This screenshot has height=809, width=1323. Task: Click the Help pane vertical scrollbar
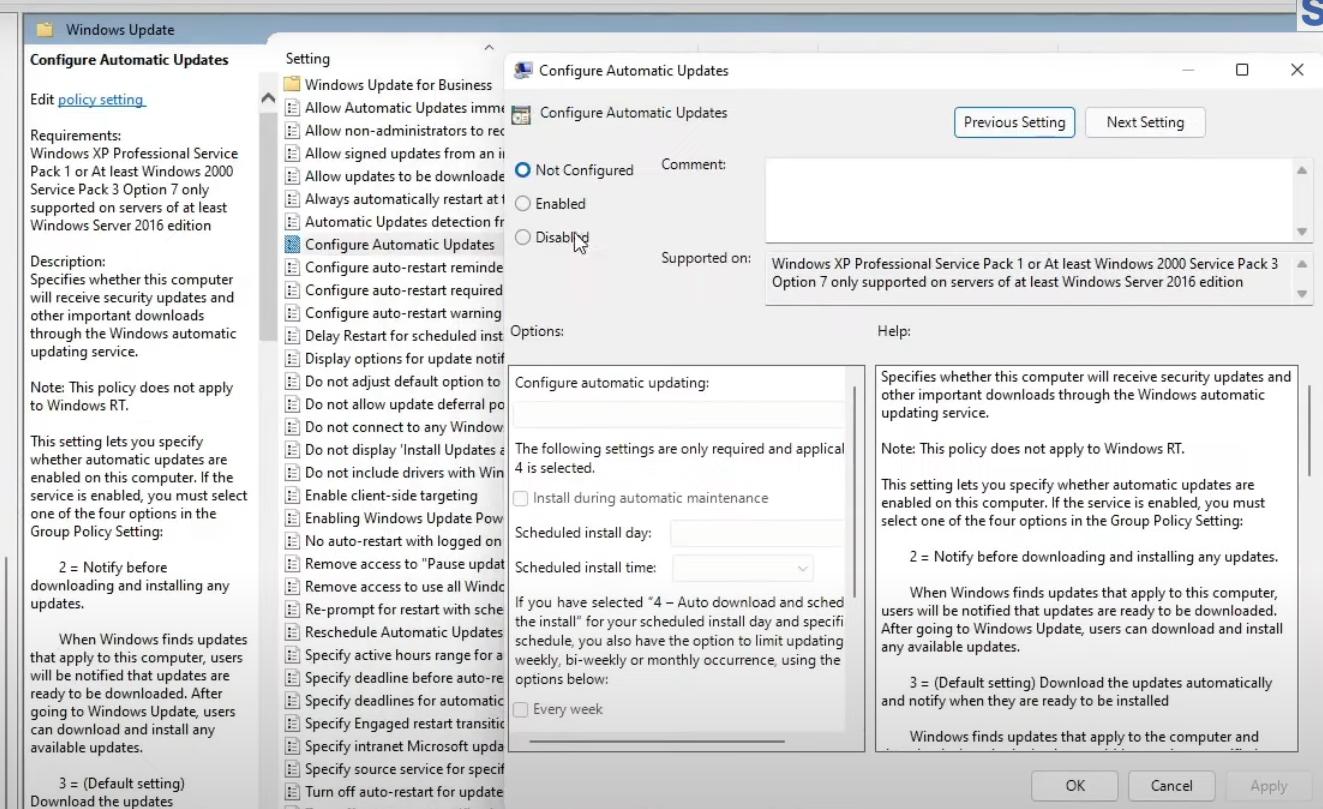1309,431
